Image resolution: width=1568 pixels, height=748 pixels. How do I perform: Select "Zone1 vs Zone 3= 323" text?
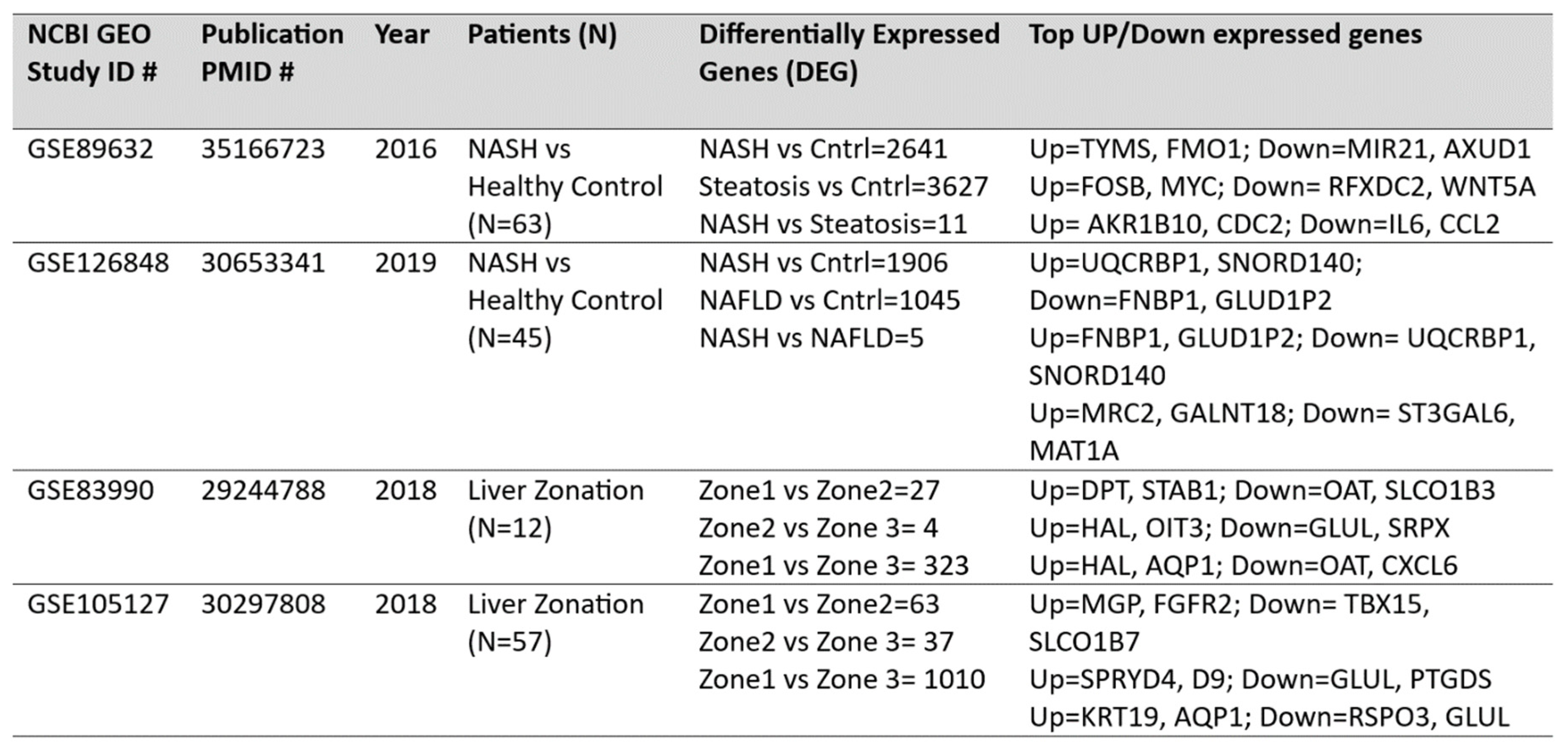833,566
